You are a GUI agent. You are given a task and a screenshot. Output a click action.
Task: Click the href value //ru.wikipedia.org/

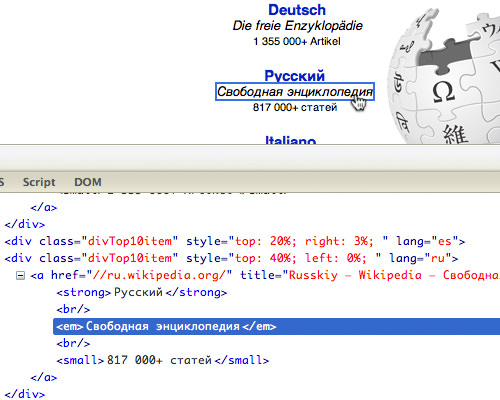(159, 275)
